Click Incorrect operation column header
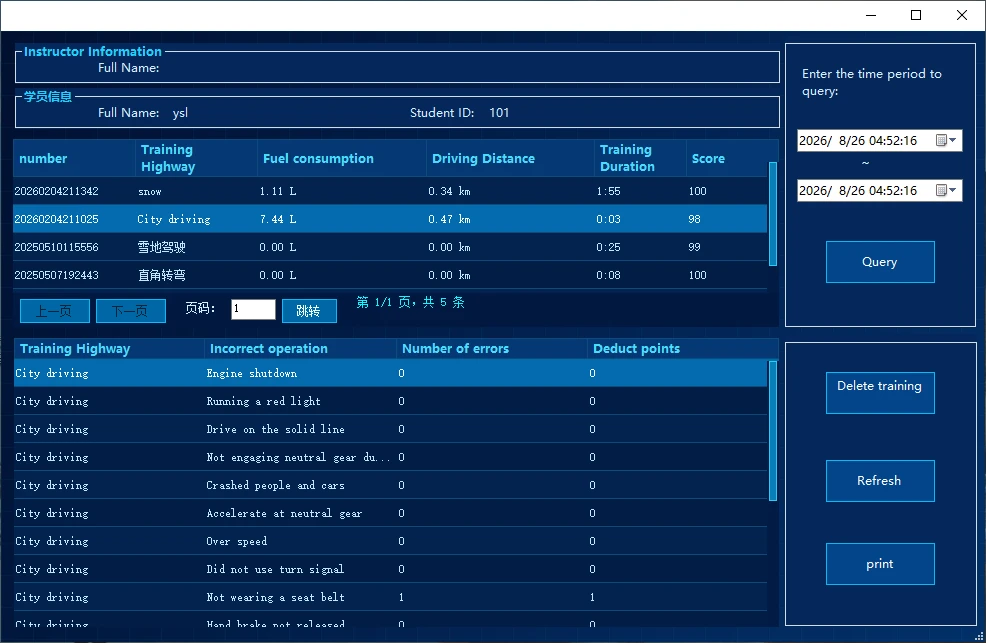 tap(300, 349)
